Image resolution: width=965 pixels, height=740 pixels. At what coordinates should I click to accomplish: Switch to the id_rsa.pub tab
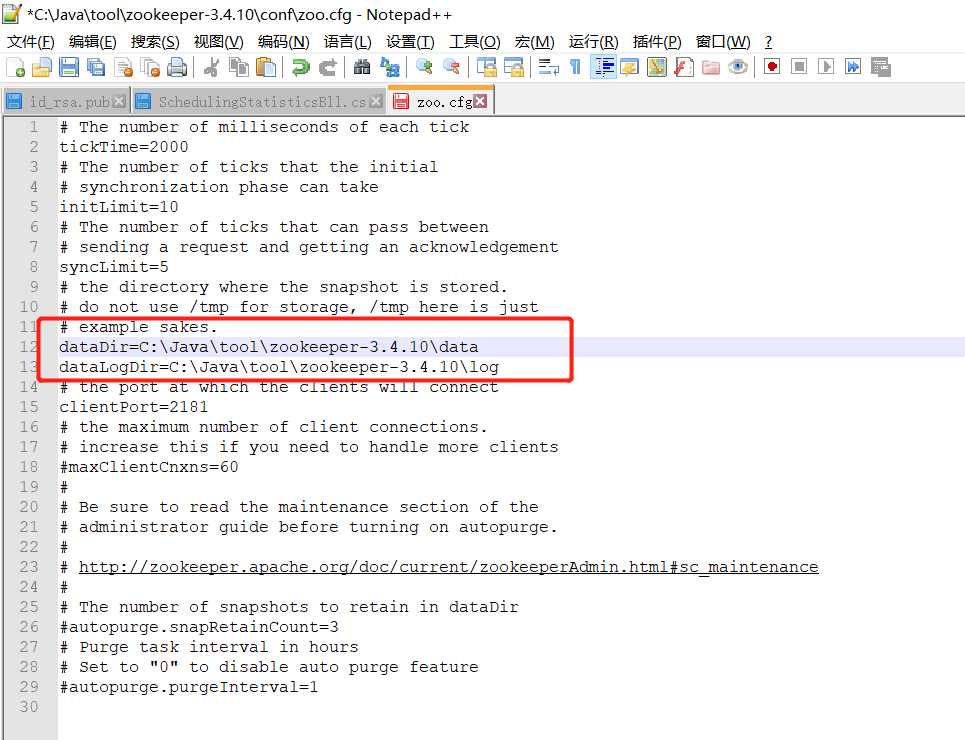tap(69, 102)
